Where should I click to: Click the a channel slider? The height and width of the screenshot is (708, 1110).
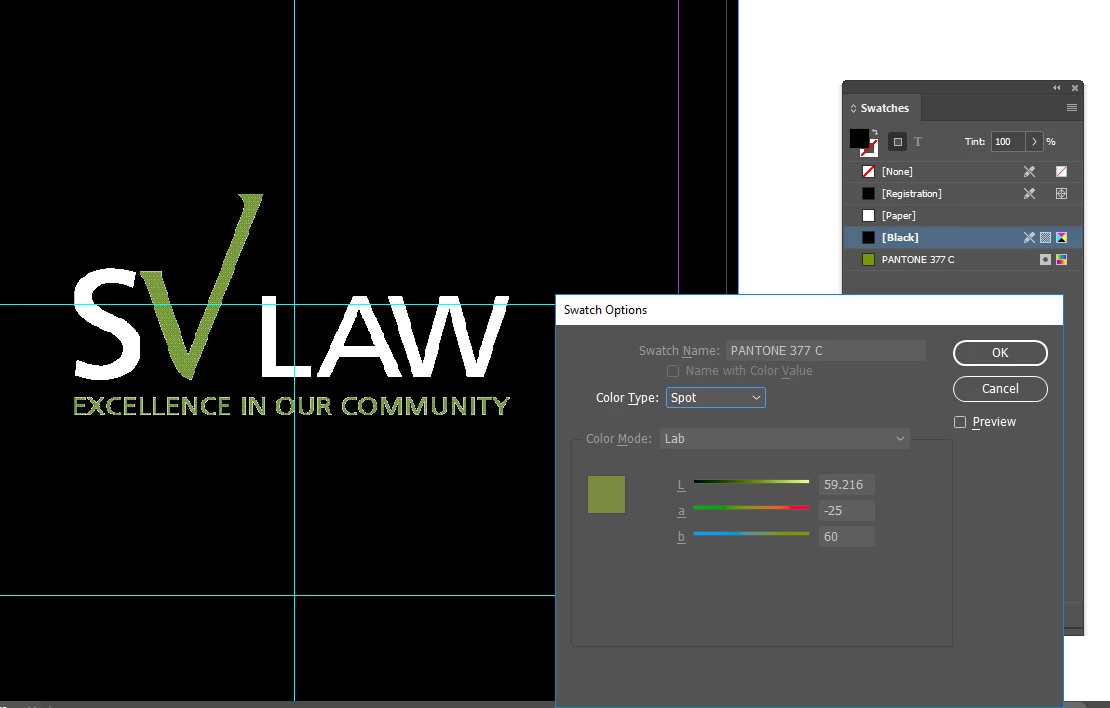point(751,508)
